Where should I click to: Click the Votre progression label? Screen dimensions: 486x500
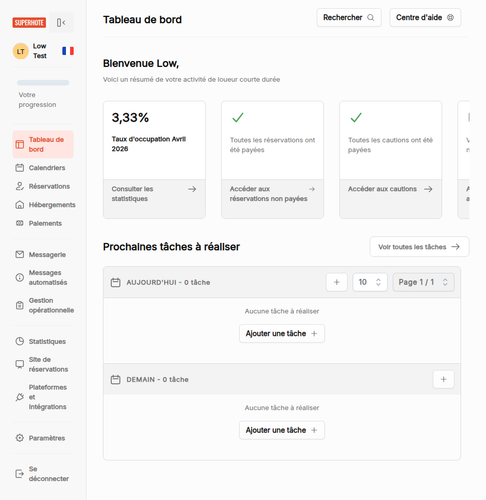pos(37,100)
